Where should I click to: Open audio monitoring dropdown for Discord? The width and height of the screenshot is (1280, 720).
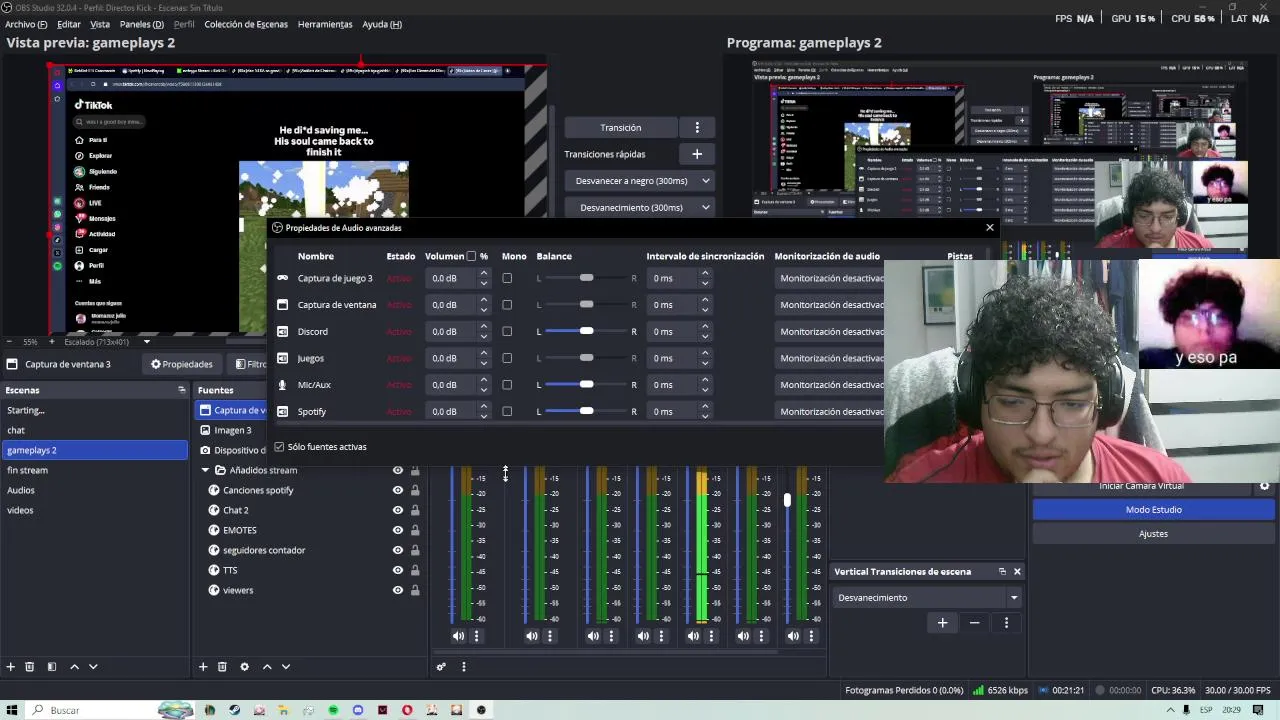click(x=830, y=331)
